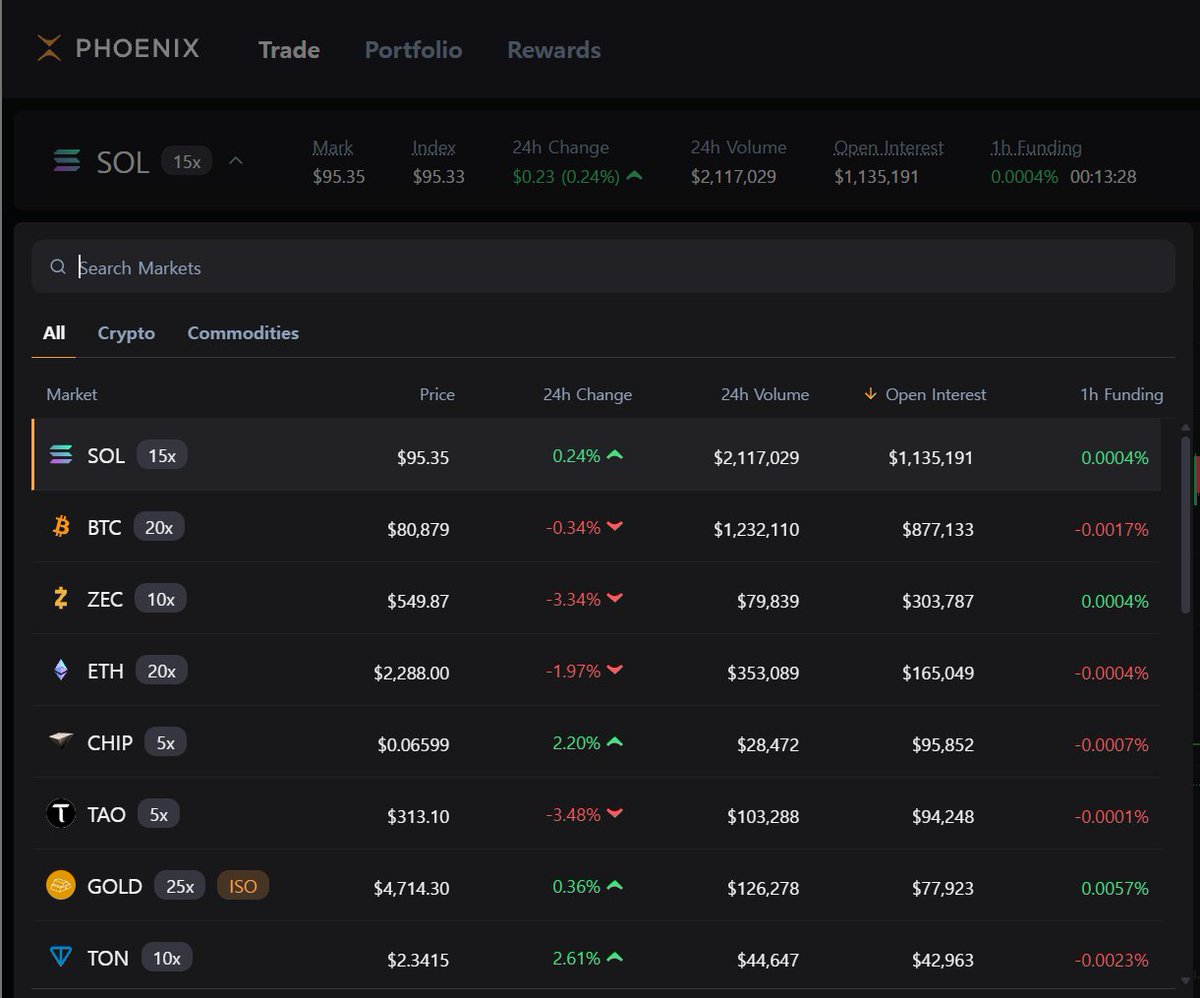
Task: Click the 25x badge in the GOLD row
Action: 180,886
